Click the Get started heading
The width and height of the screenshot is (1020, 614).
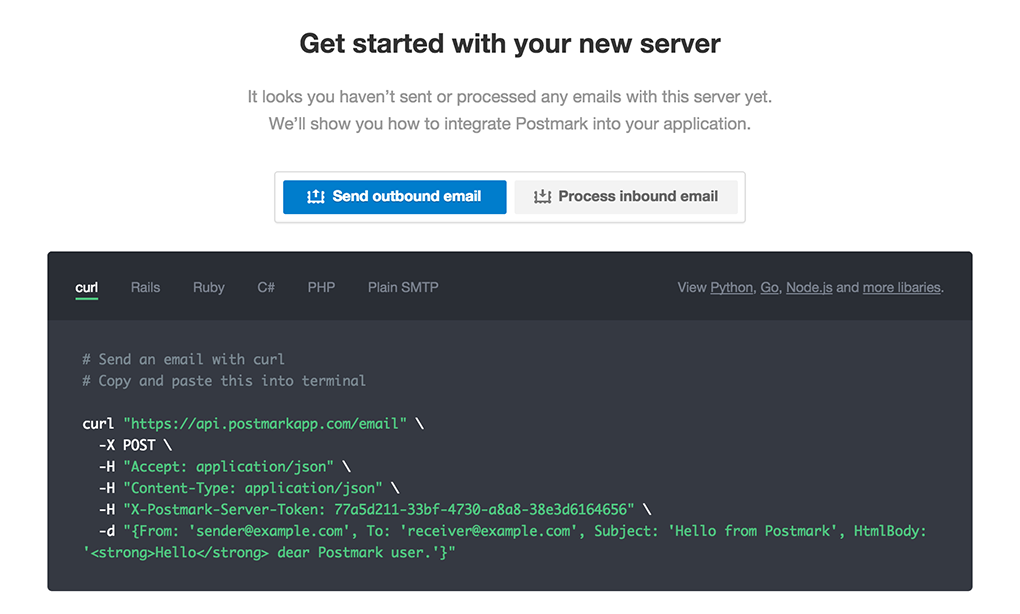pyautogui.click(x=509, y=43)
